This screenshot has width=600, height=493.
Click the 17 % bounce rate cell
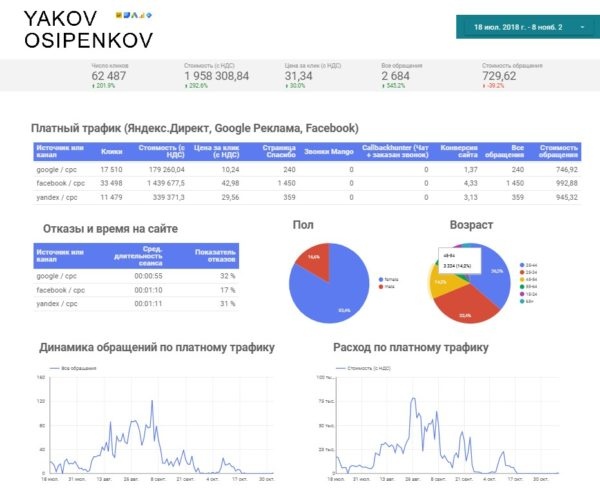tap(228, 290)
